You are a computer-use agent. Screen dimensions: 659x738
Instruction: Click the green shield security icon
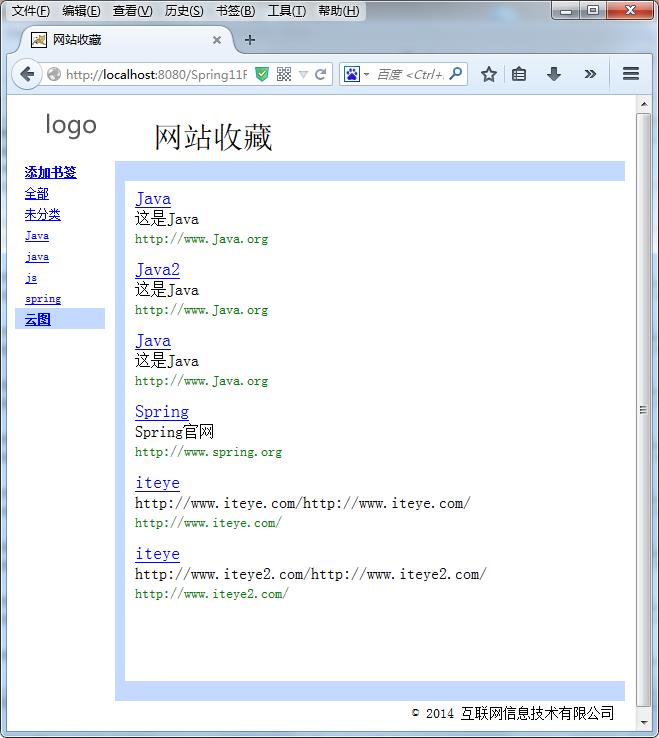[262, 74]
